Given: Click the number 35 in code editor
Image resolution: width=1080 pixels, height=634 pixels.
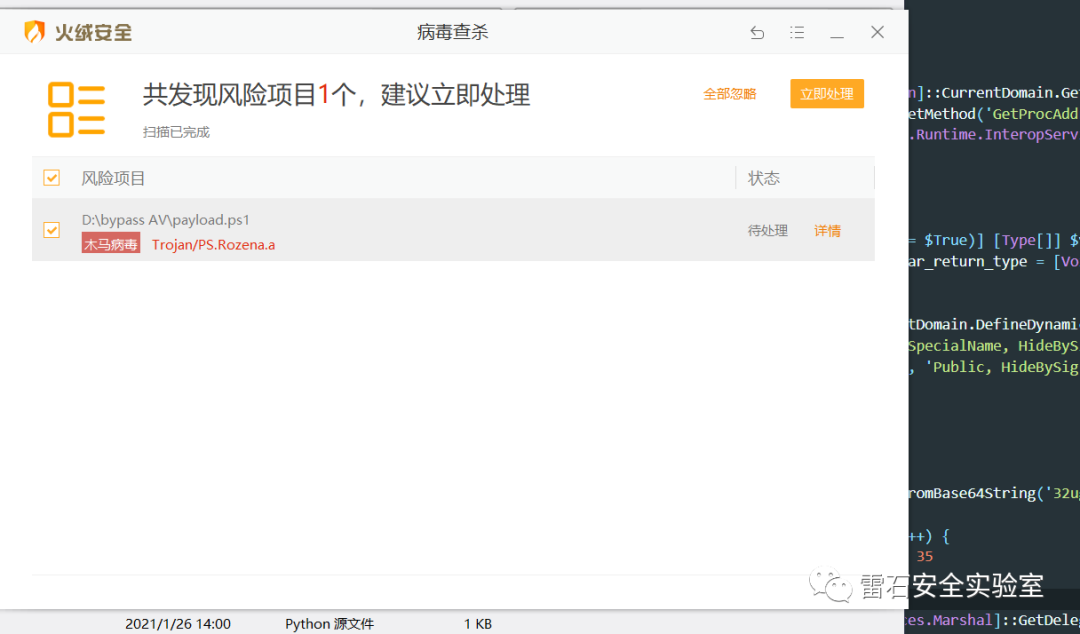Looking at the screenshot, I should [x=924, y=556].
